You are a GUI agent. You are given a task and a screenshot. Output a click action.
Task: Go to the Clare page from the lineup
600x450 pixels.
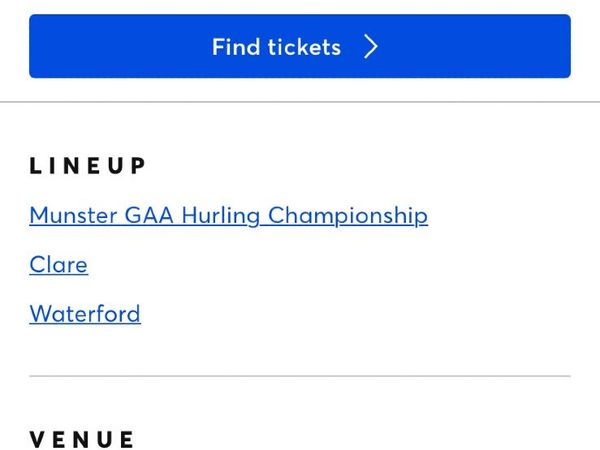tap(58, 265)
